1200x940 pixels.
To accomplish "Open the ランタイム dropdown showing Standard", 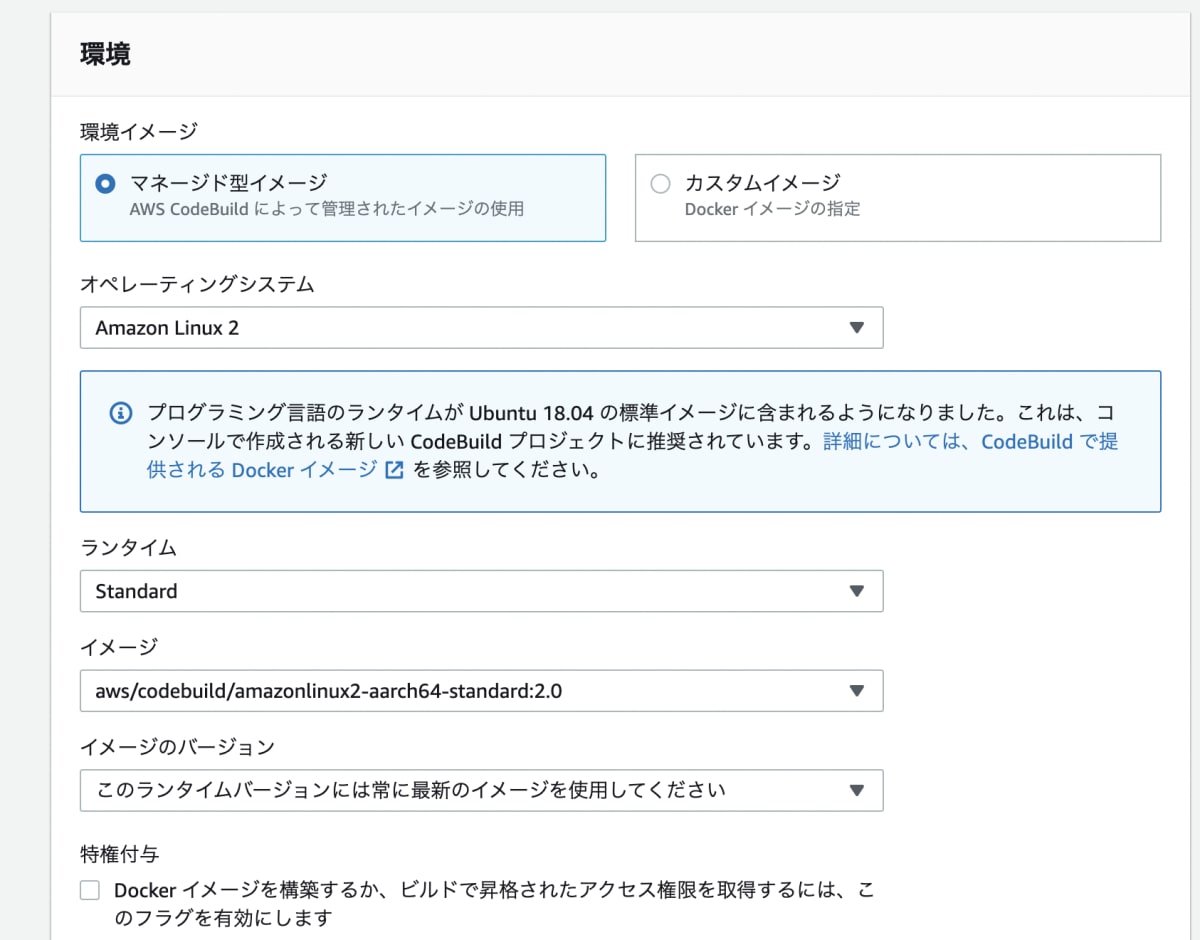I will tap(481, 591).
